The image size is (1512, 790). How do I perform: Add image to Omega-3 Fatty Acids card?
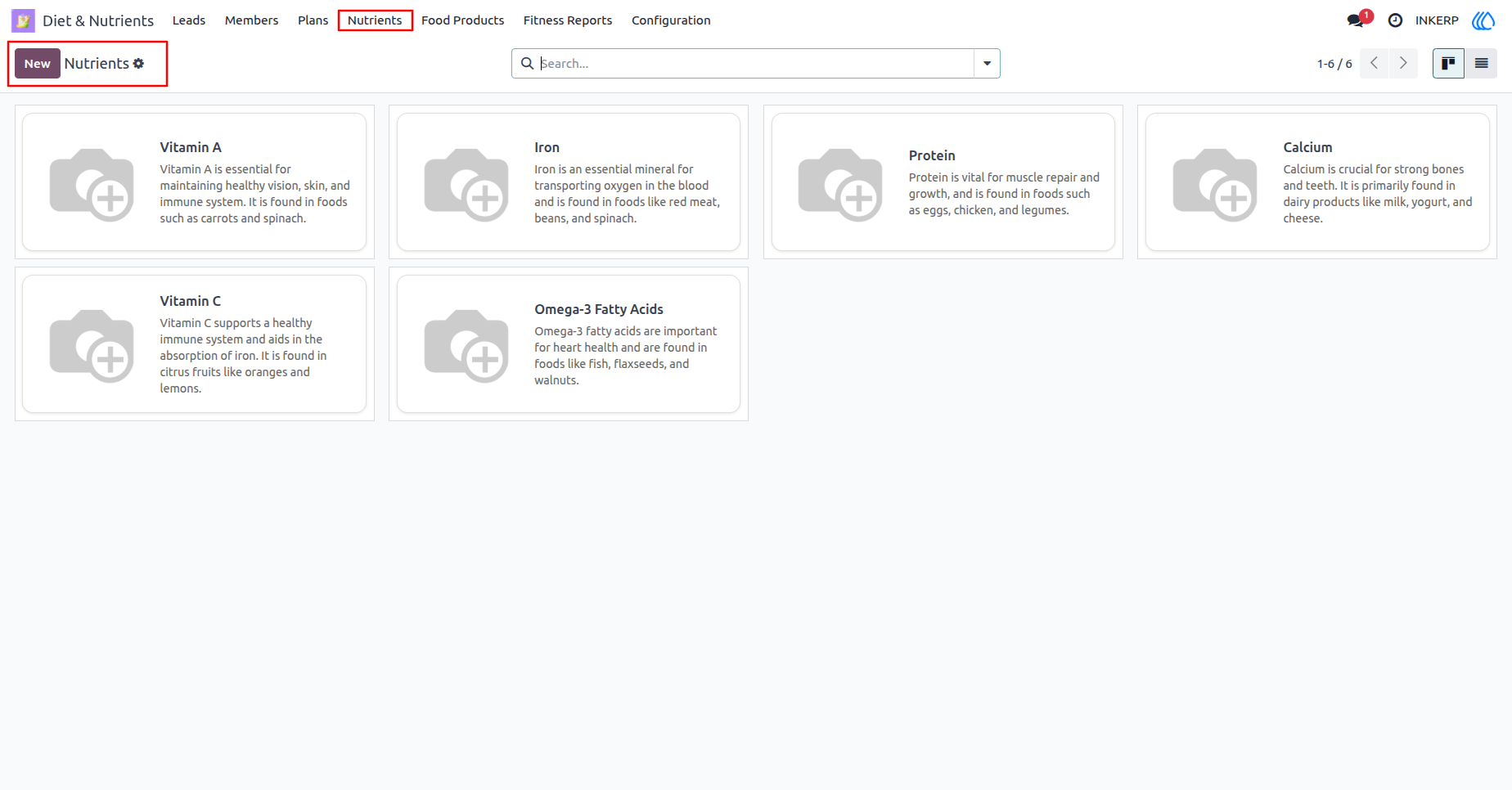[x=466, y=345]
